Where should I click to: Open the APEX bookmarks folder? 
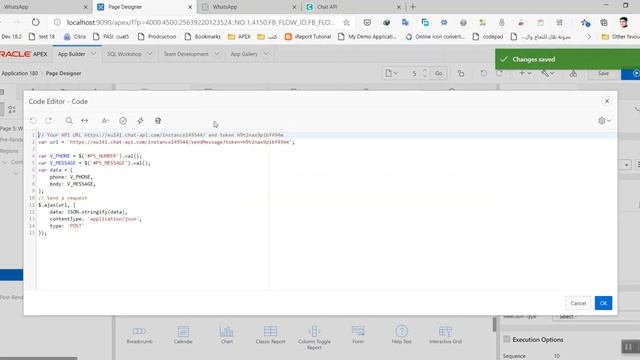(x=239, y=36)
